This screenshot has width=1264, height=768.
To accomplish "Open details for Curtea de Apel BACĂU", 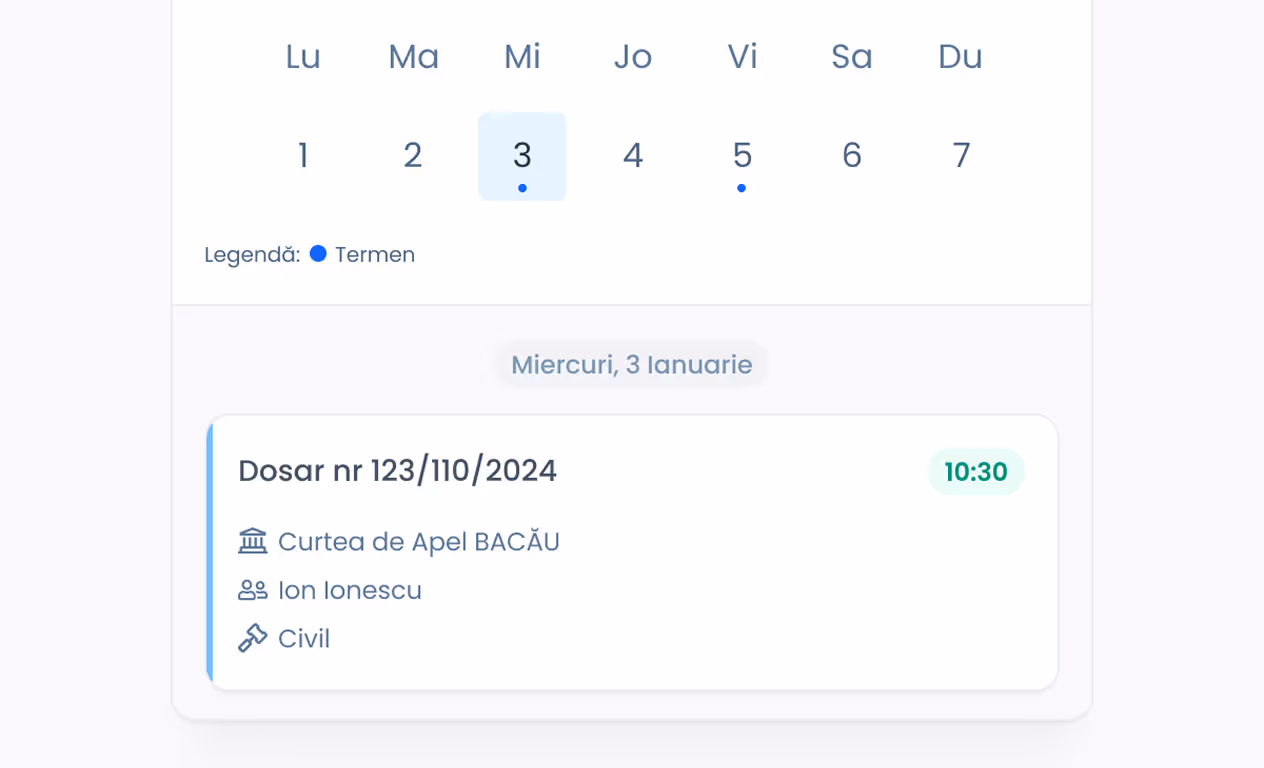I will point(419,541).
